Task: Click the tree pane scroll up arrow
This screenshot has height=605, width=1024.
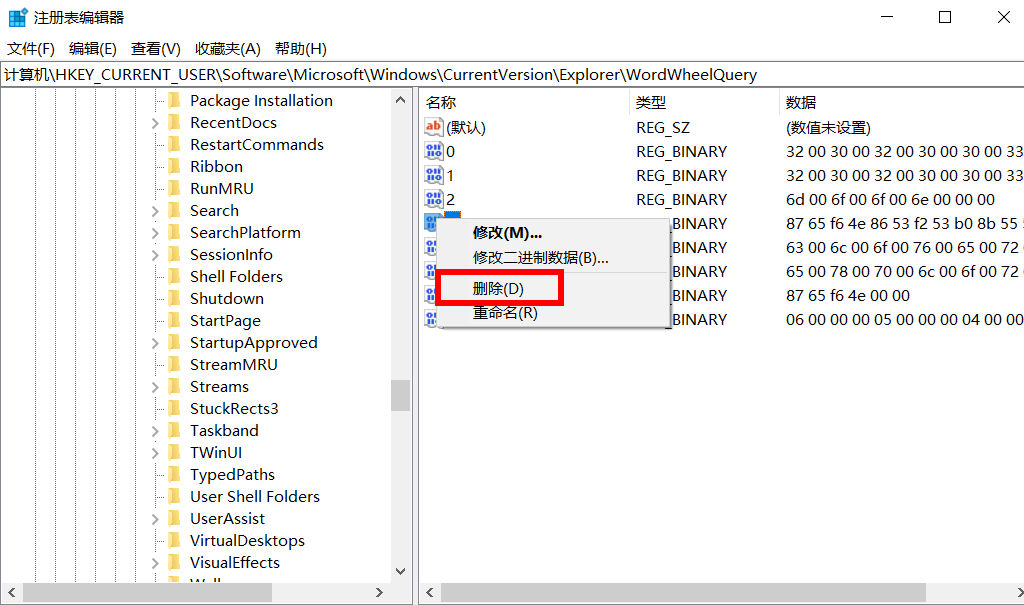Action: point(400,100)
